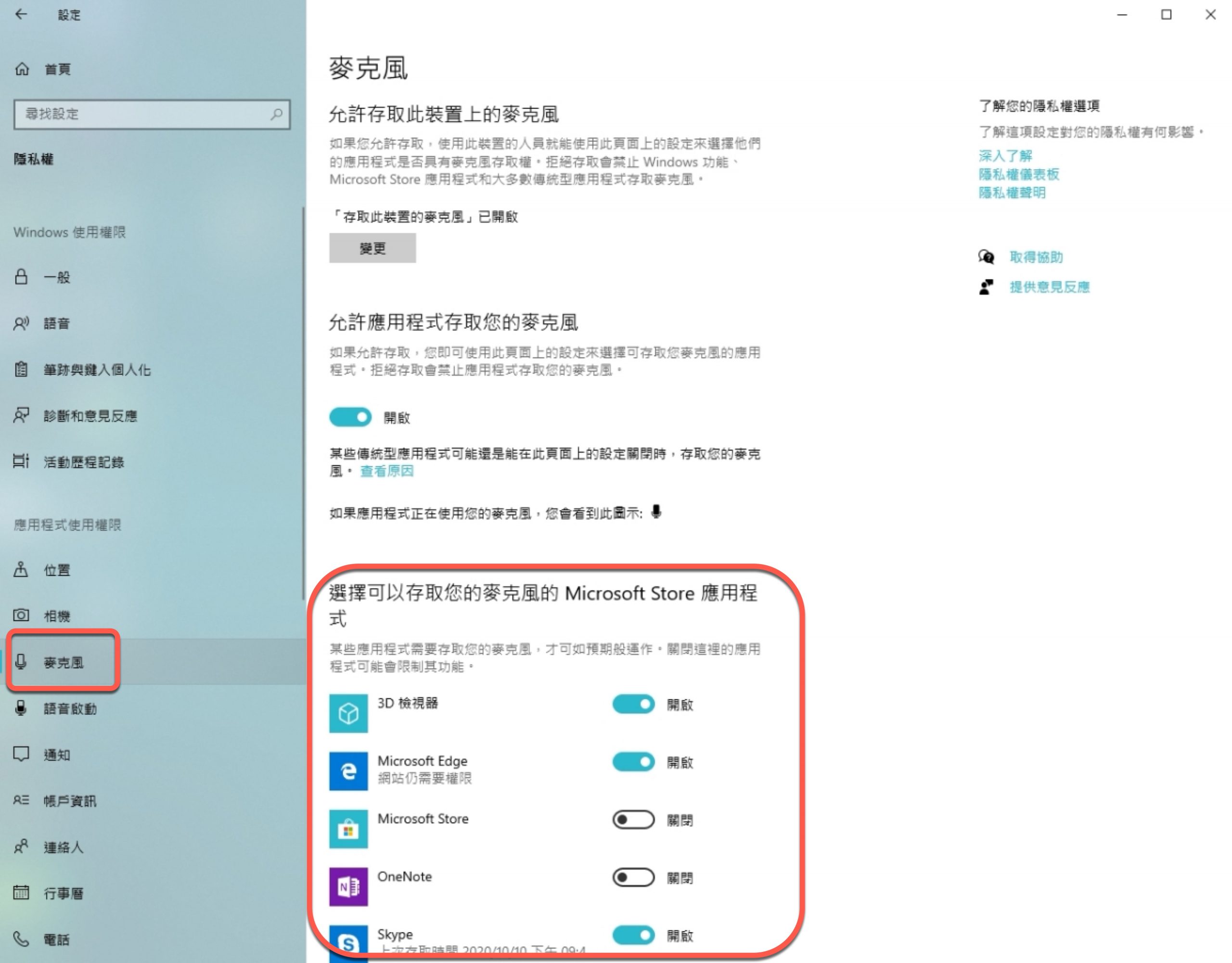Click the back arrow icon
Image resolution: width=1232 pixels, height=963 pixels.
[21, 14]
